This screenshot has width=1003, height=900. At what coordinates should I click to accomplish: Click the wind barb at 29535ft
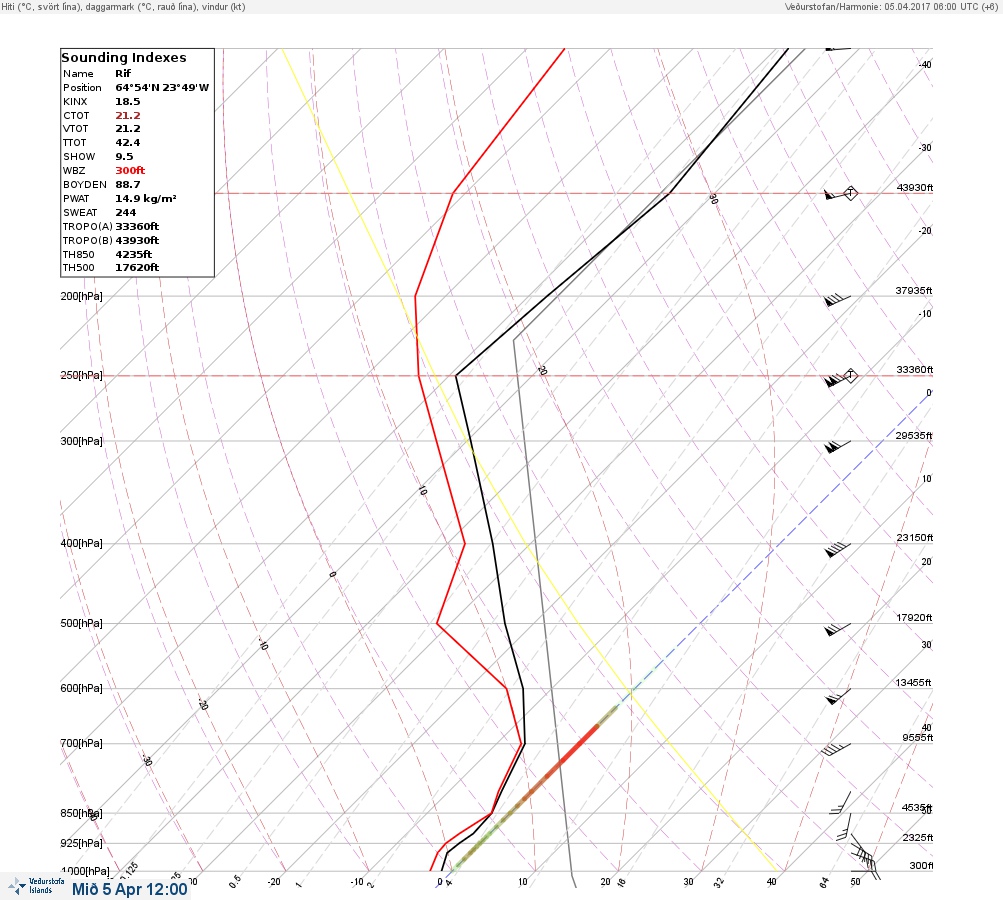click(837, 446)
